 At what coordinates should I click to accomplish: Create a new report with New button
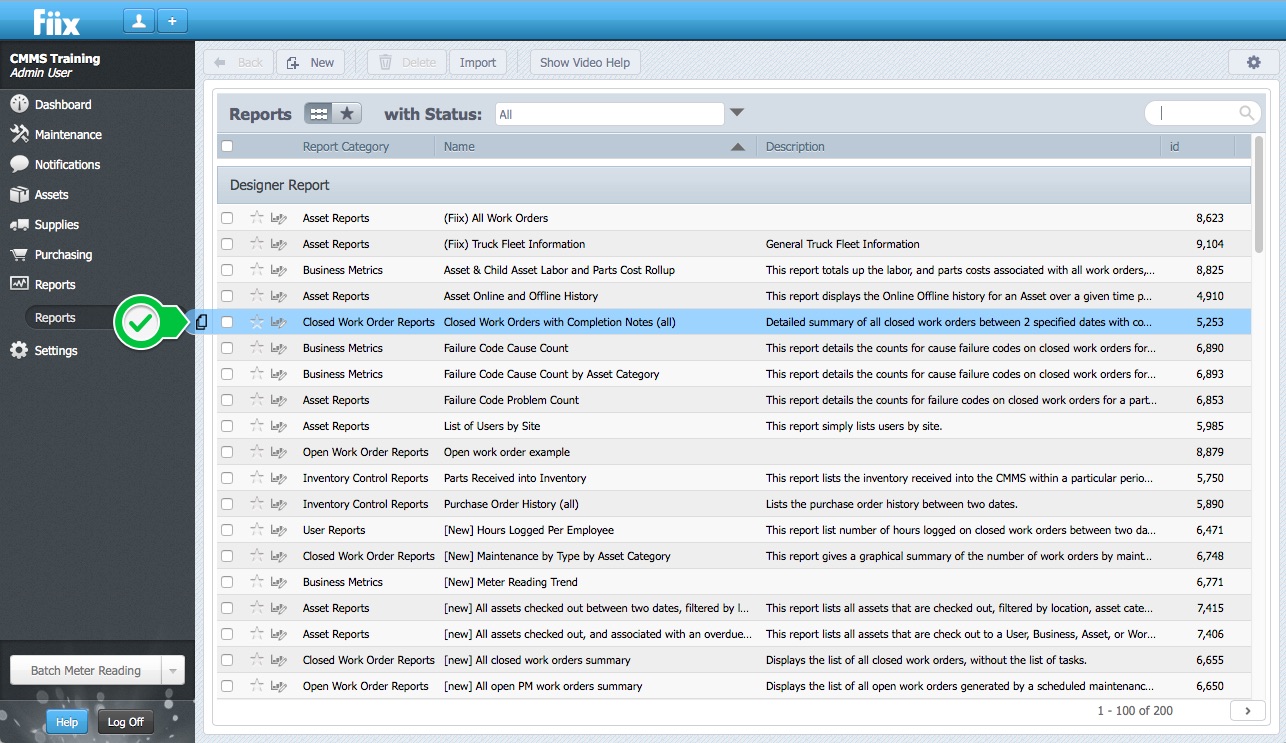[310, 62]
